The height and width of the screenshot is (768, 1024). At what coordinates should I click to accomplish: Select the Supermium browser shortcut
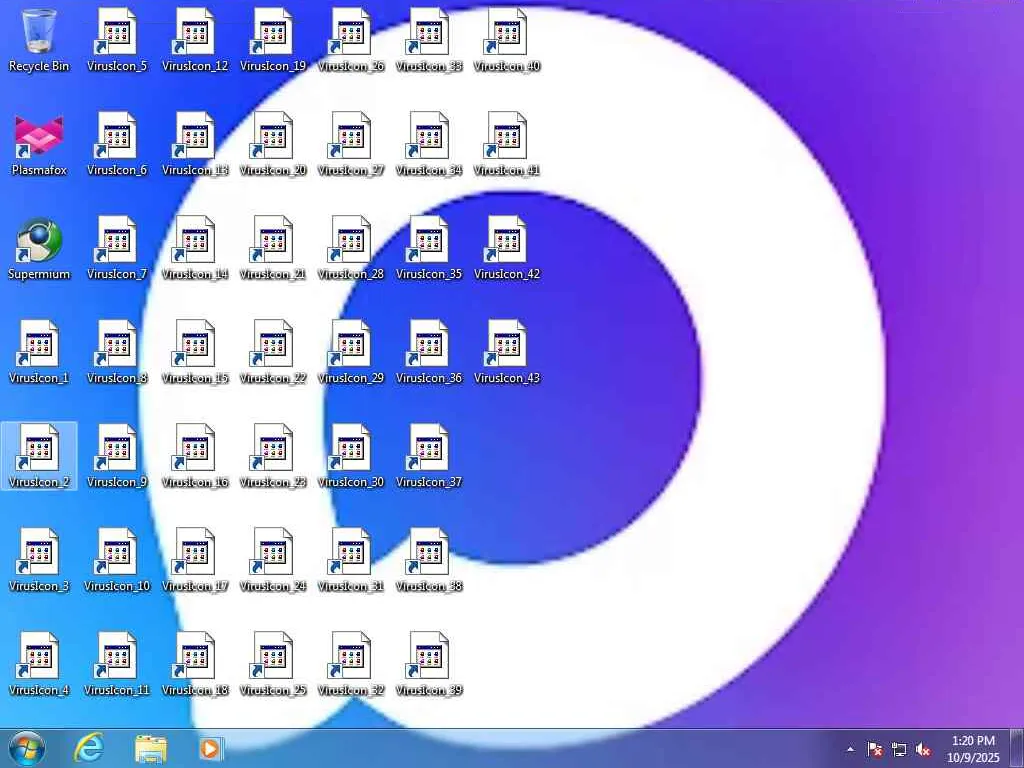39,248
